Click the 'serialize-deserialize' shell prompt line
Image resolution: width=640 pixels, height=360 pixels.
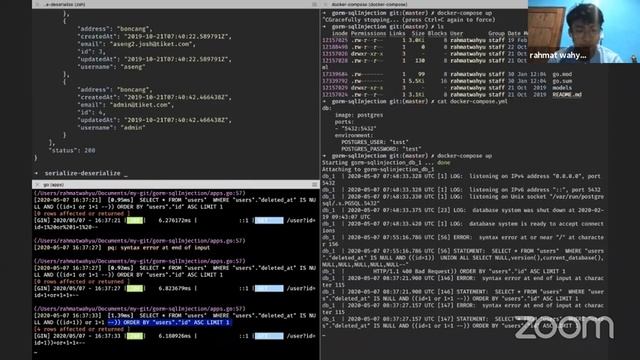[x=82, y=173]
